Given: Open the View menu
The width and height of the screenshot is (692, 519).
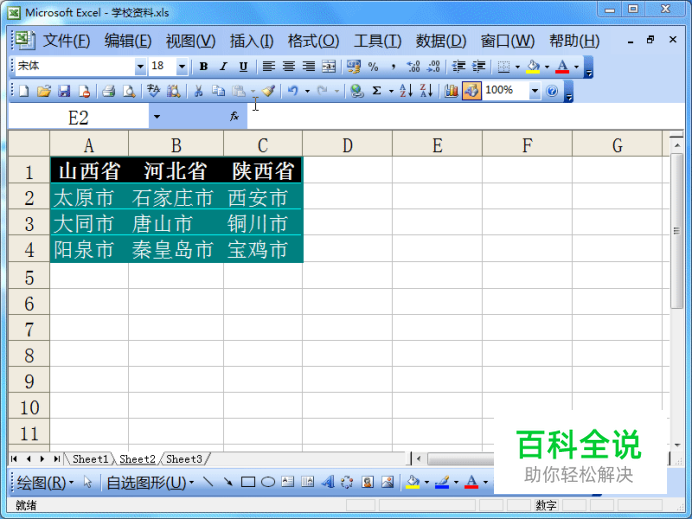Looking at the screenshot, I should click(191, 41).
